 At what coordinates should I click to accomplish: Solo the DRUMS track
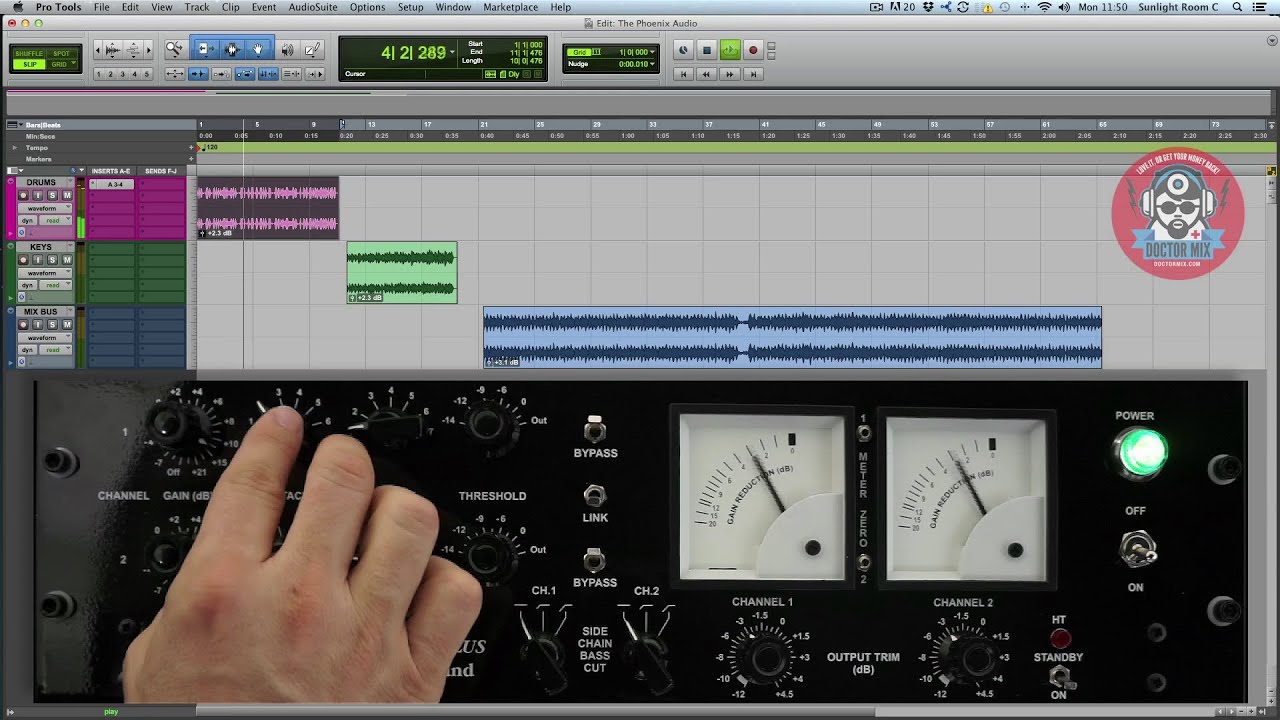[x=52, y=195]
